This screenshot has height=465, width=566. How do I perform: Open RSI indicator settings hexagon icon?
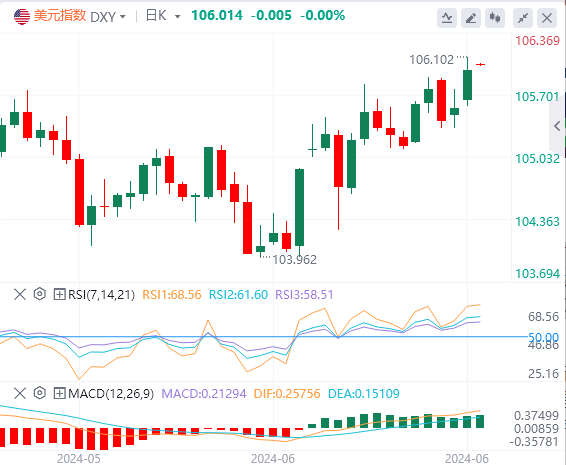(x=40, y=294)
